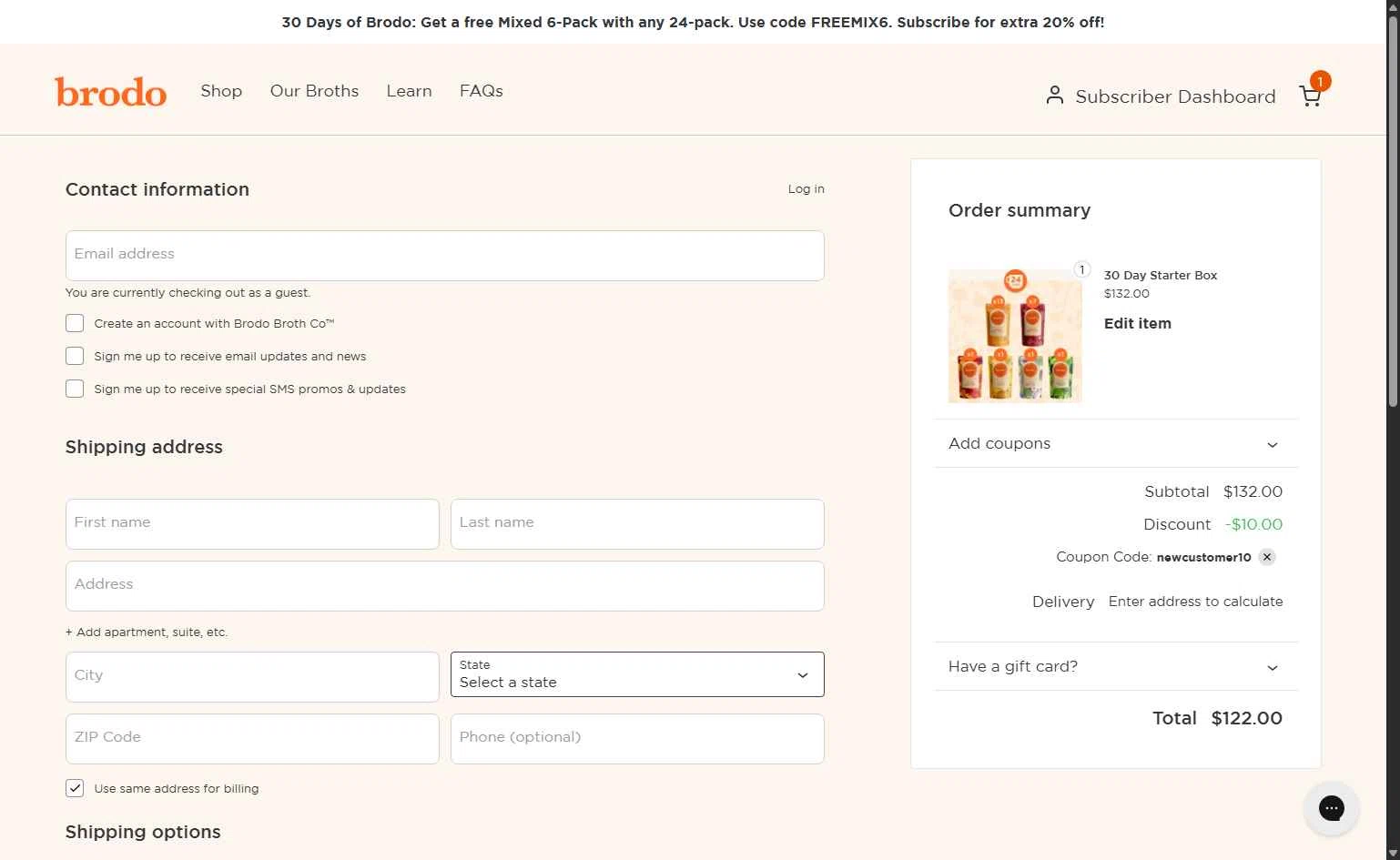Click the Log in link
Image resolution: width=1400 pixels, height=860 pixels.
coord(806,188)
